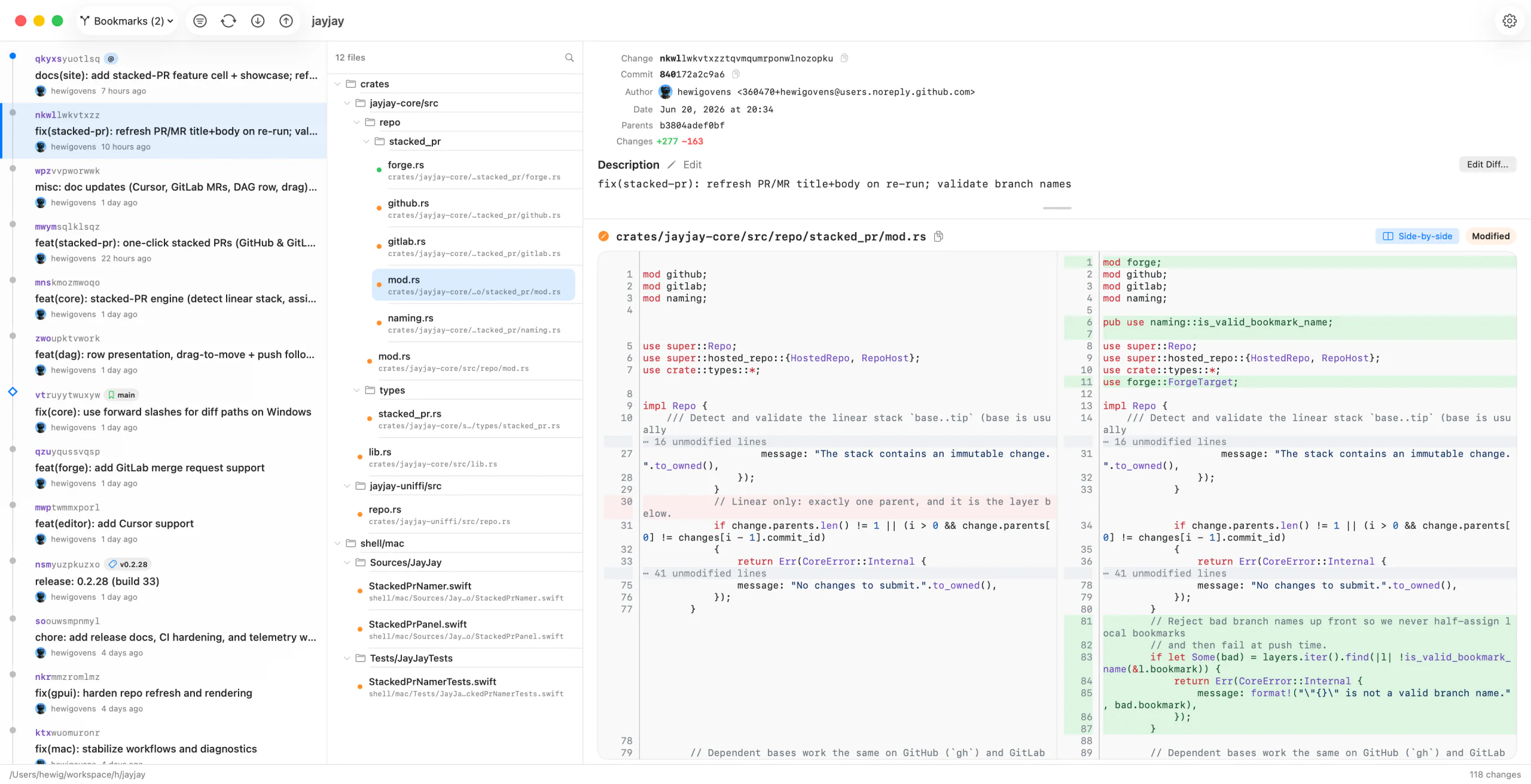This screenshot has height=784, width=1531.
Task: Click the fetch (download arrow) icon
Action: click(258, 21)
